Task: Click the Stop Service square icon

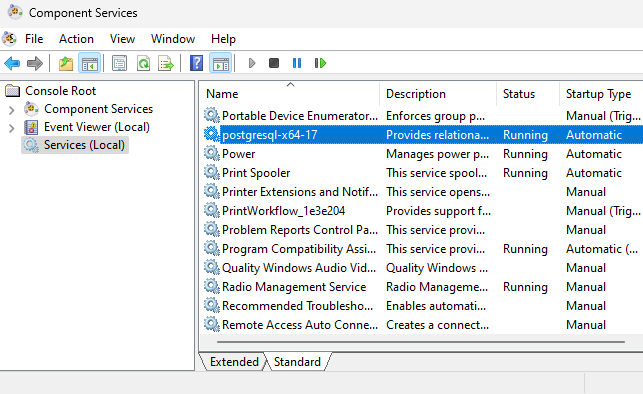Action: [x=274, y=63]
